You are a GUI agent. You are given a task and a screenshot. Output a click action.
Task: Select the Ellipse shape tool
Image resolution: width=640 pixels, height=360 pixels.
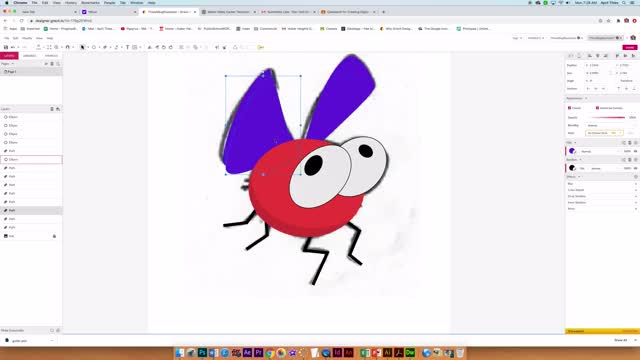[x=94, y=47]
